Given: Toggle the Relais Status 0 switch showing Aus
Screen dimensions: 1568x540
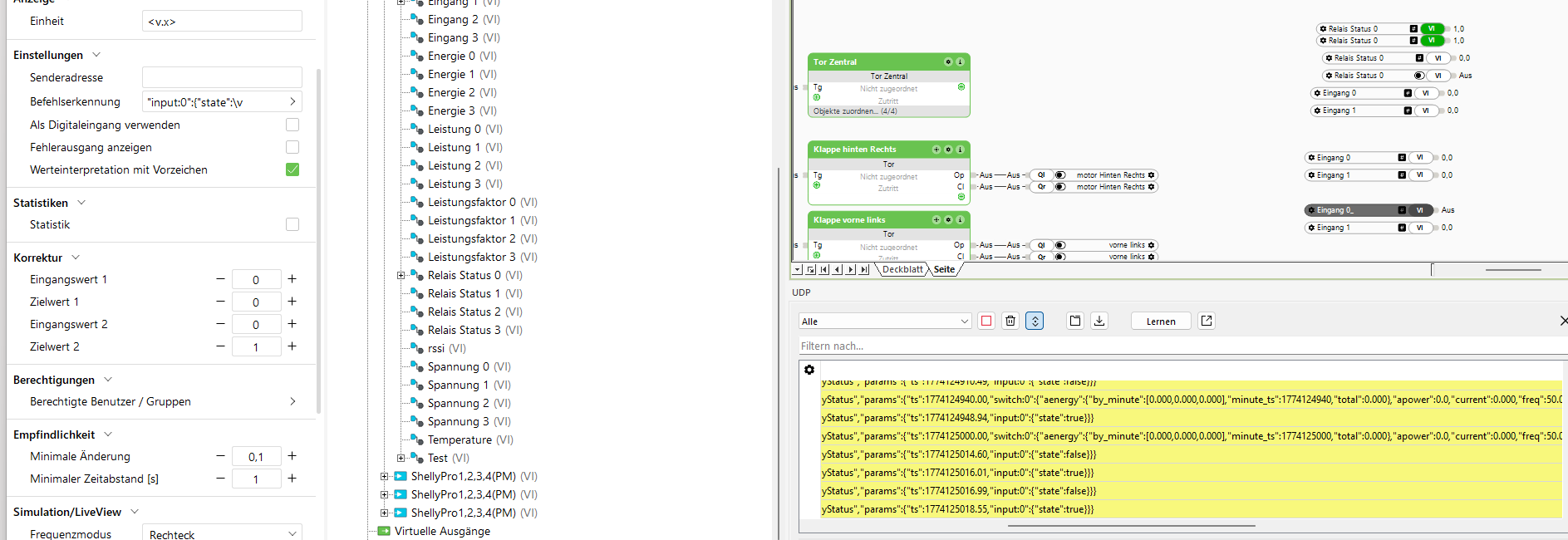Looking at the screenshot, I should pos(1419,76).
